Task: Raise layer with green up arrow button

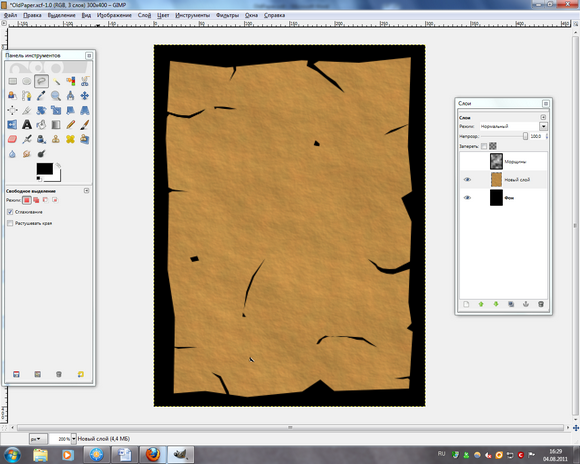Action: tap(481, 304)
